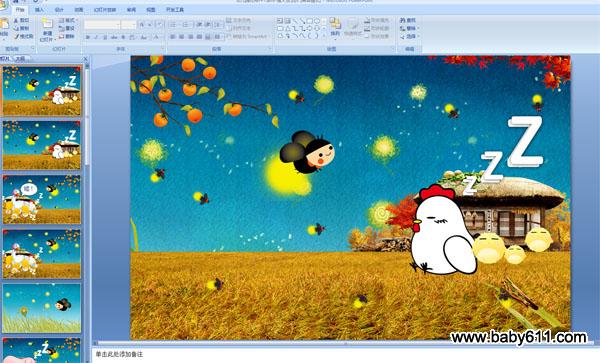
Task: Open the Office button menu
Action: coord(3,4)
